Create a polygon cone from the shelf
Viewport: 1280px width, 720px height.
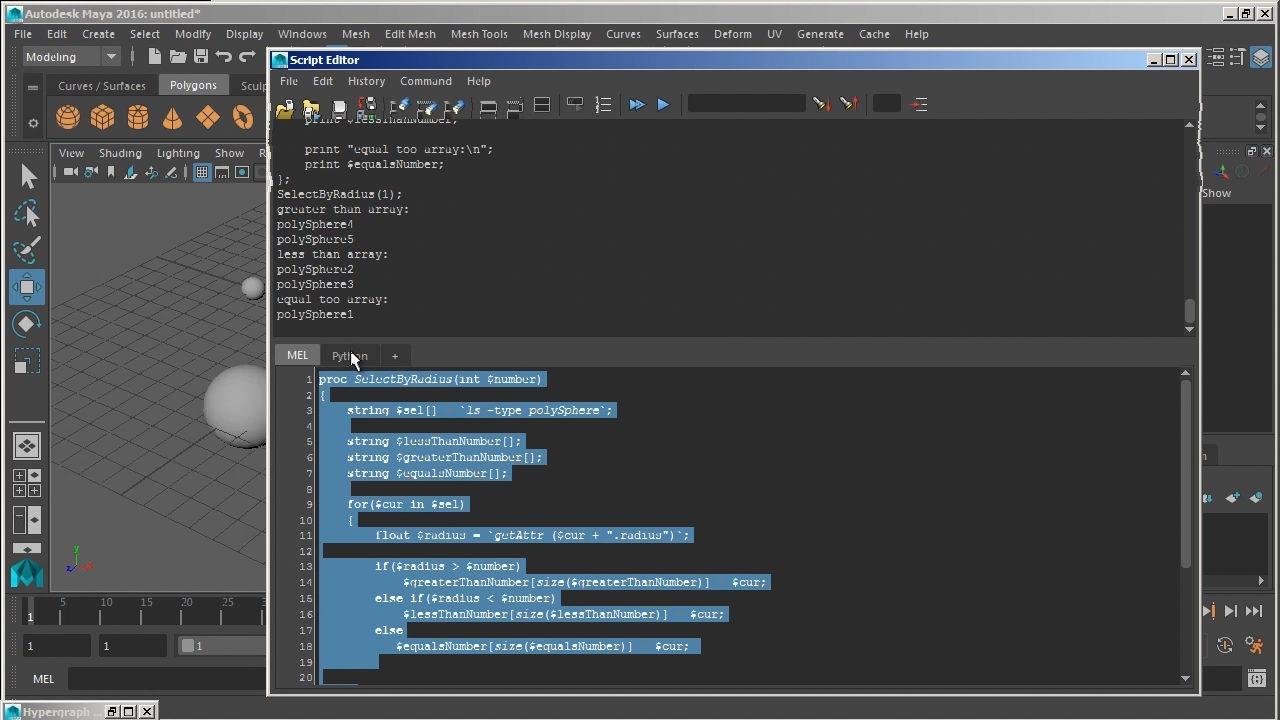[x=172, y=117]
